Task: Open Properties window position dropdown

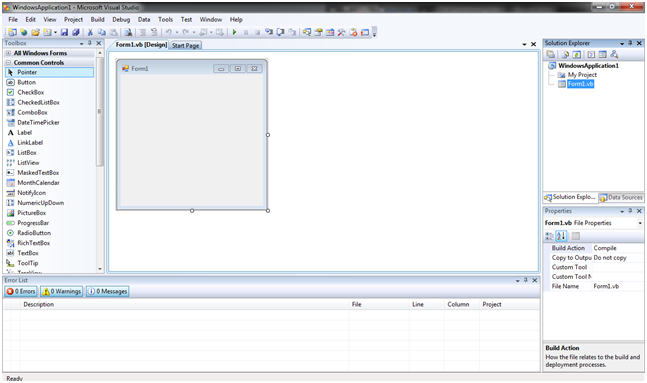Action: point(622,211)
